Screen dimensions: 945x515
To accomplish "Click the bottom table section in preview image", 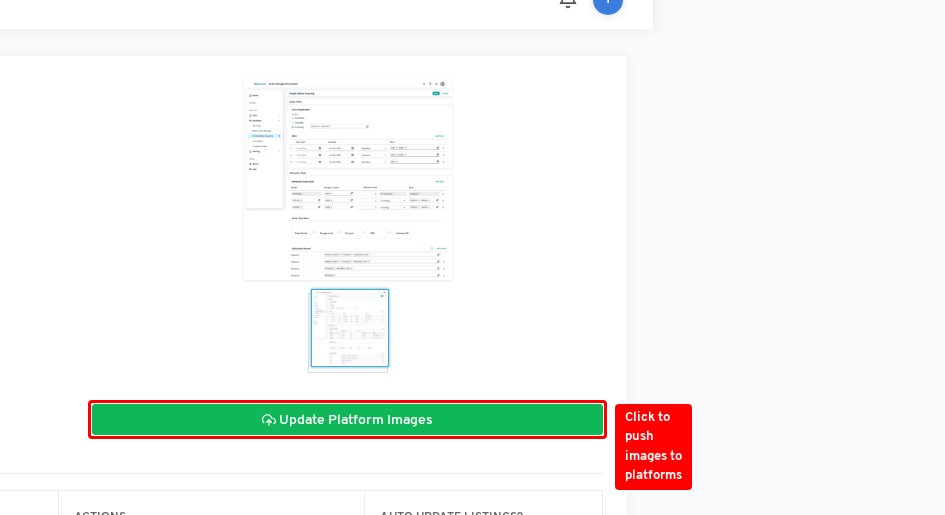I will click(368, 261).
